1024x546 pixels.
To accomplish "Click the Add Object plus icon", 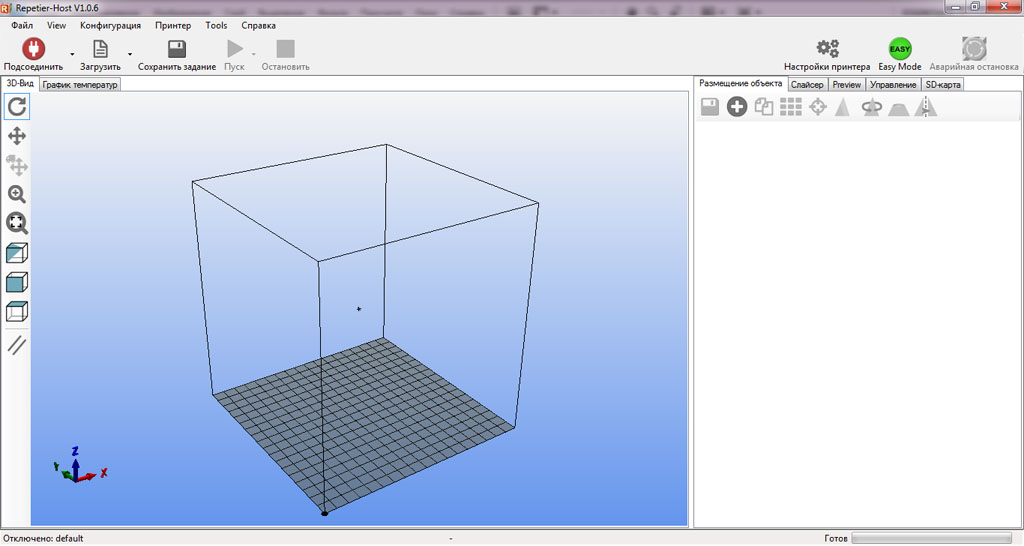I will click(737, 107).
